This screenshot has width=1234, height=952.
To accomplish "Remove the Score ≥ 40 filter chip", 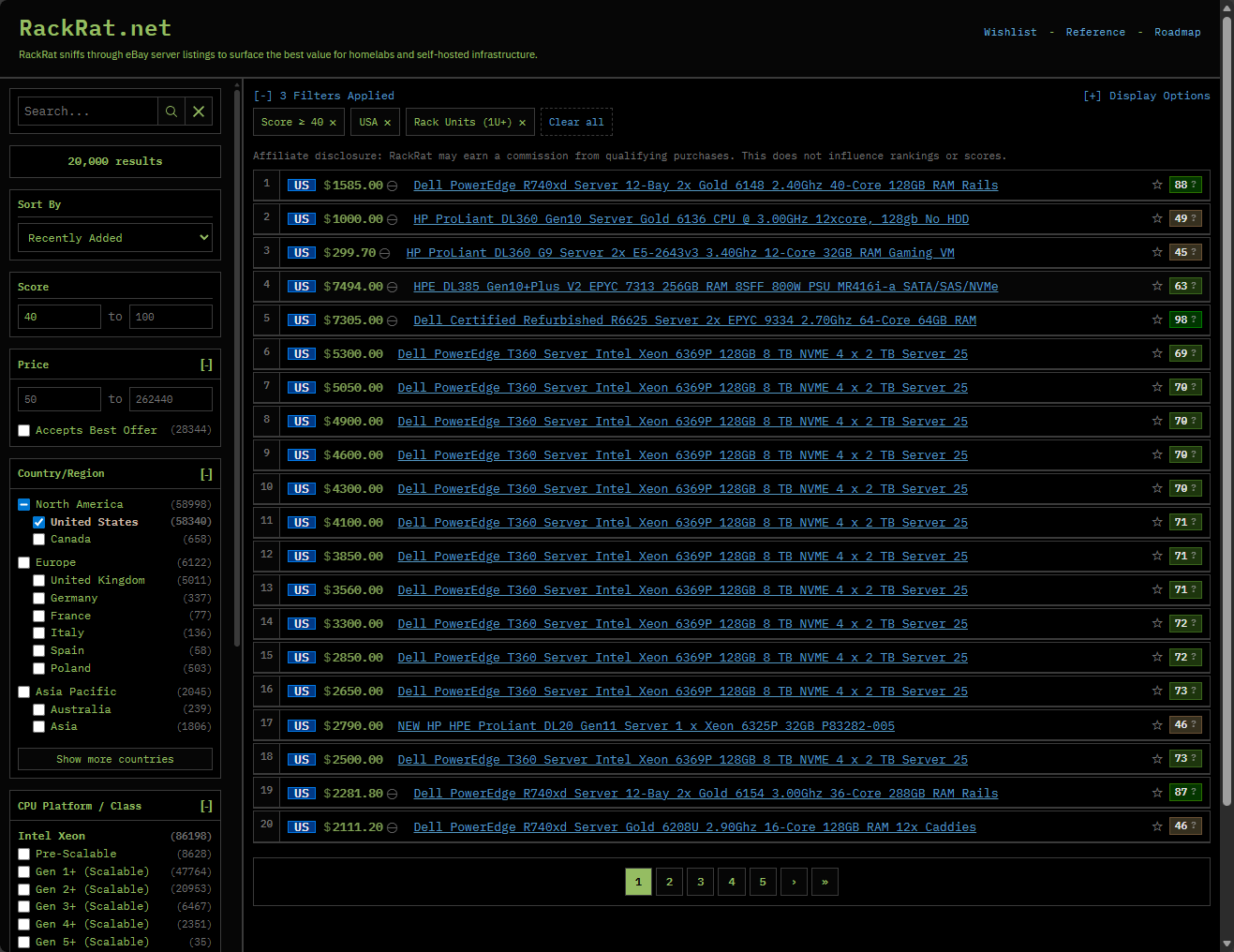I will pos(333,123).
